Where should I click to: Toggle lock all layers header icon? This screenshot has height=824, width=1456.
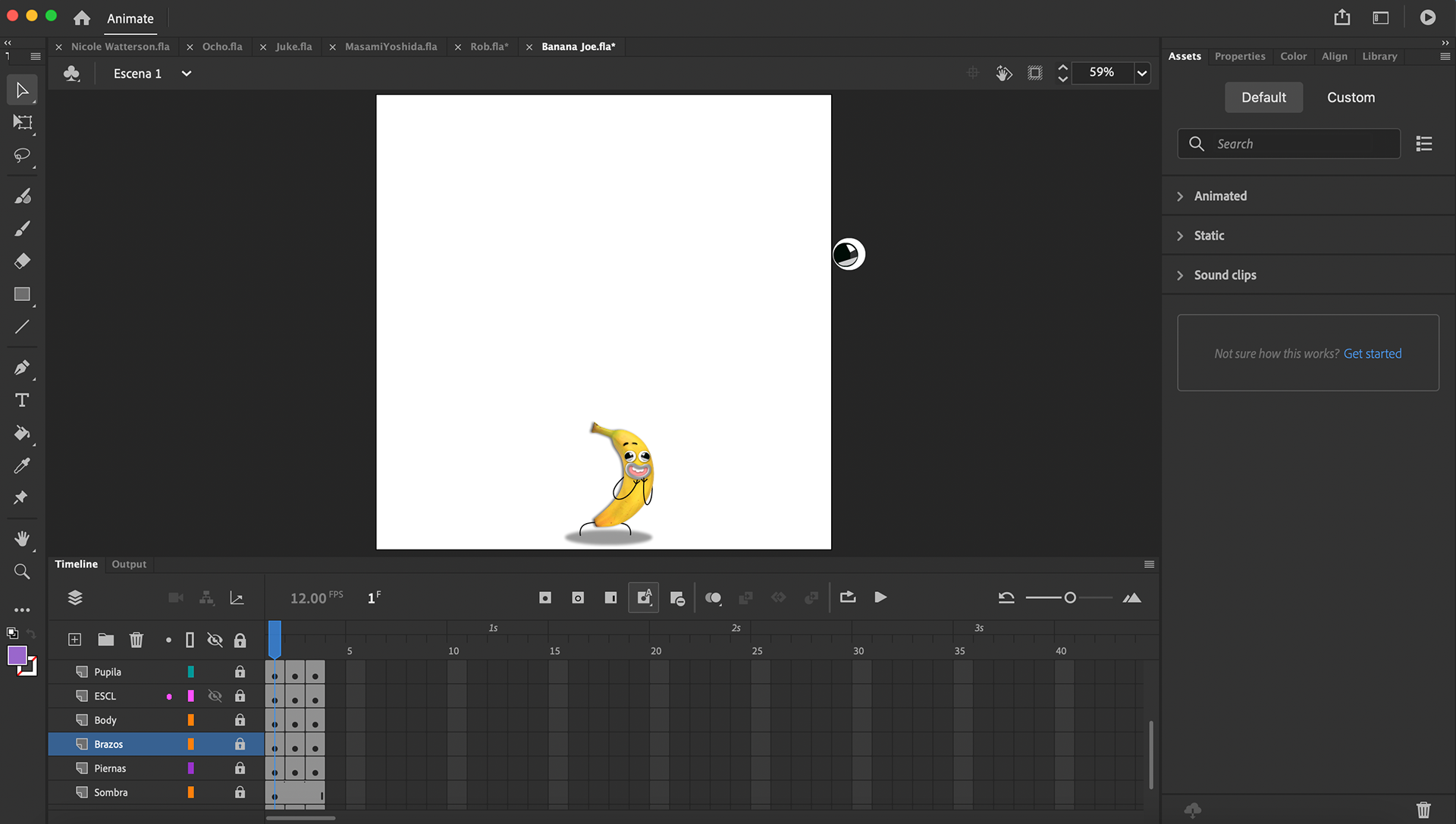pos(240,641)
